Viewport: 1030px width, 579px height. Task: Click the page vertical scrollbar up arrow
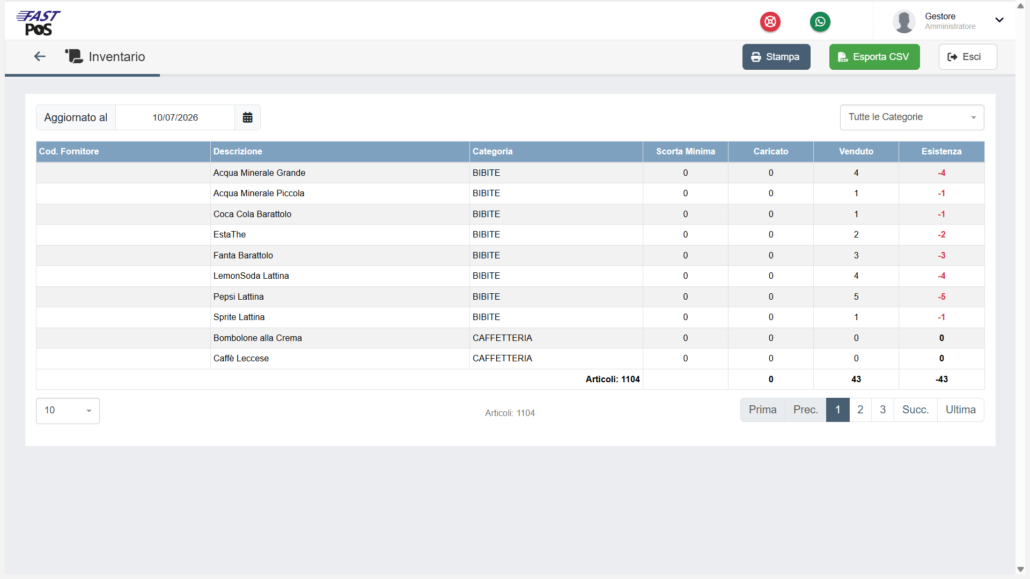(x=1020, y=6)
